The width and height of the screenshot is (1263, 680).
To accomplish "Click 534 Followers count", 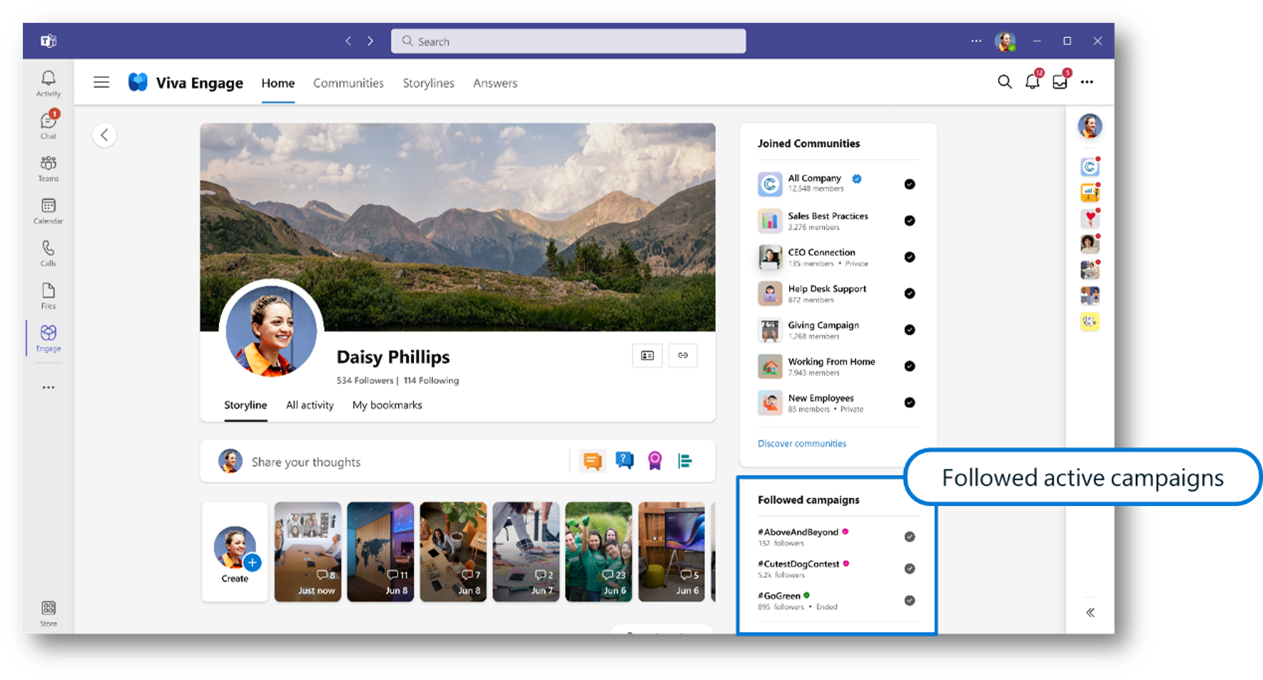I will point(365,381).
